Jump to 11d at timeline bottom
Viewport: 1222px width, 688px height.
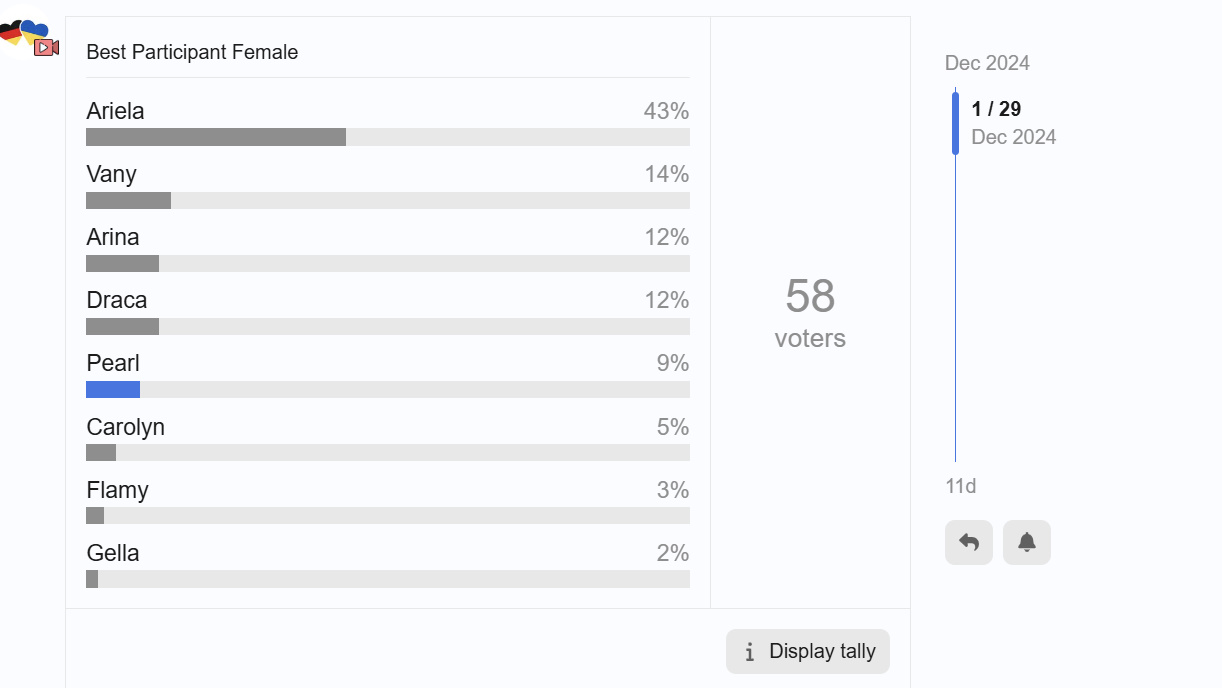coord(961,486)
